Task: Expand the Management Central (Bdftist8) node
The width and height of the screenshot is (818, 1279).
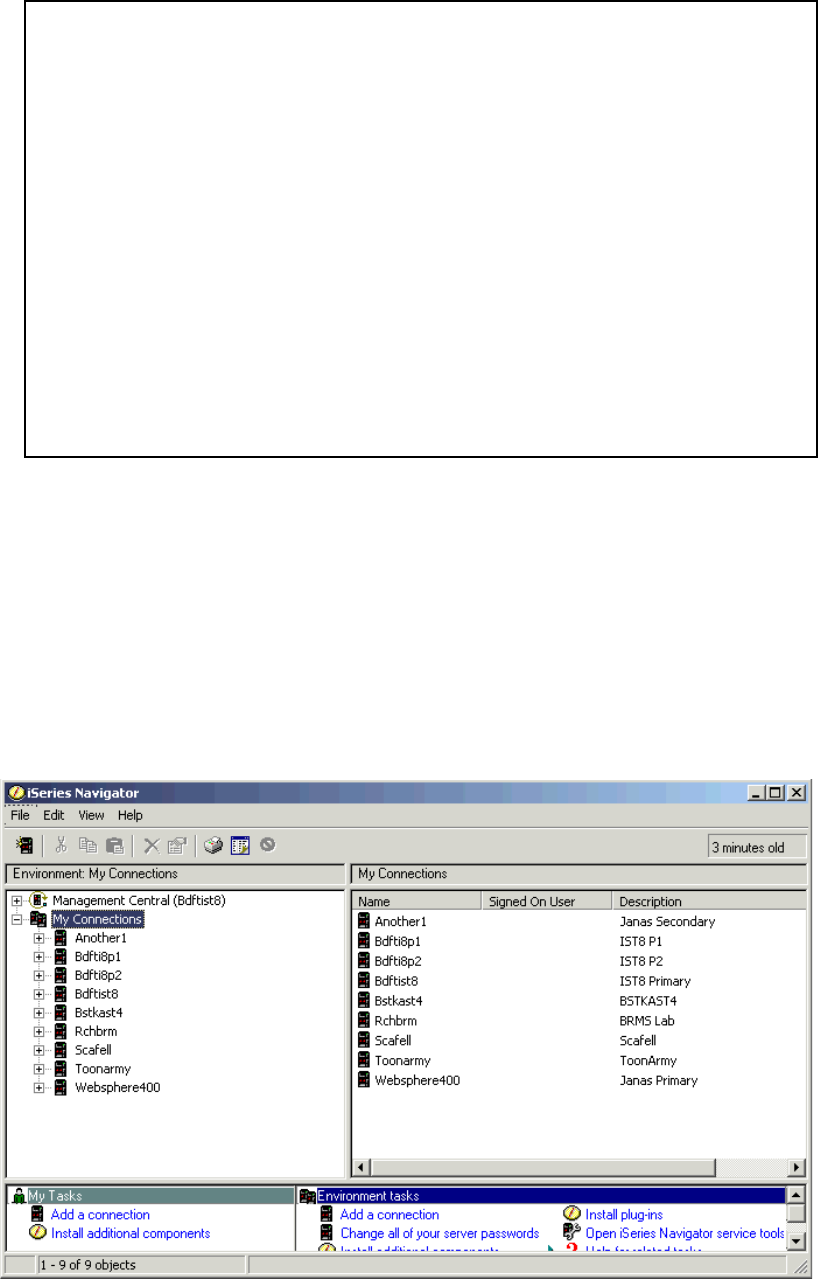Action: 17,901
